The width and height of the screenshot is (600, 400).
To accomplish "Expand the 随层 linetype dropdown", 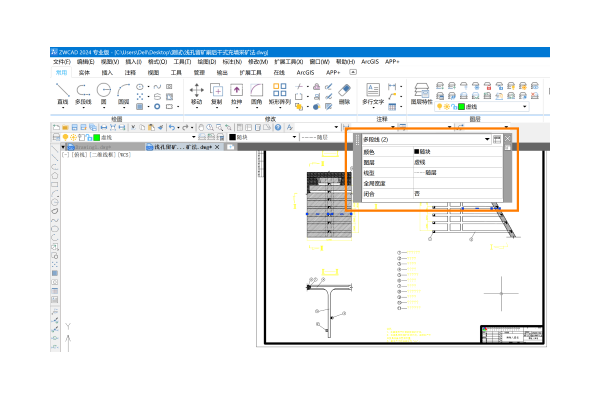I will click(x=340, y=137).
